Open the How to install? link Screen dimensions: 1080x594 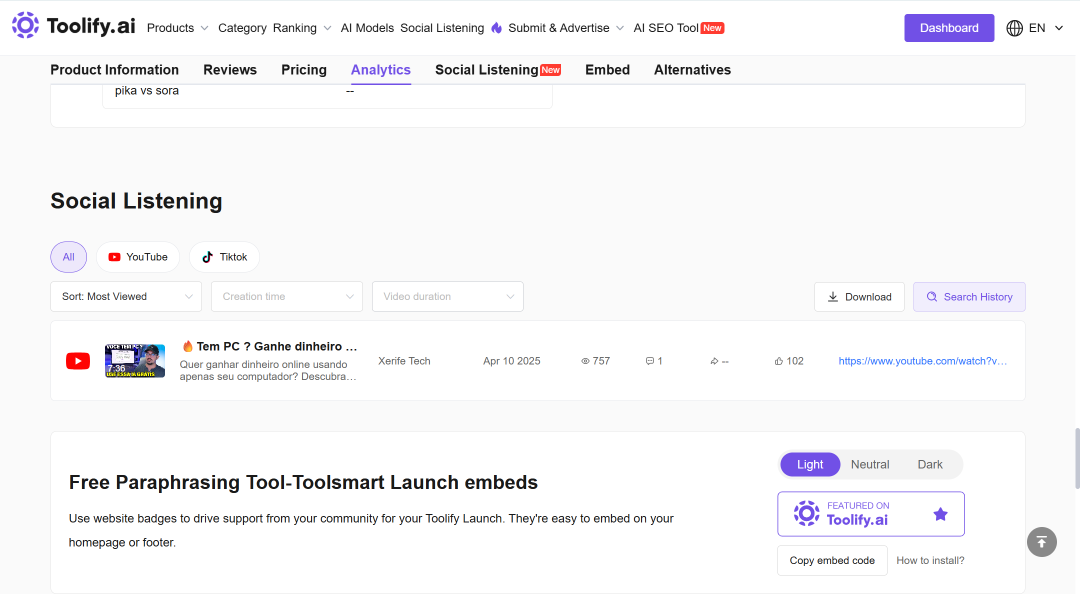click(930, 561)
